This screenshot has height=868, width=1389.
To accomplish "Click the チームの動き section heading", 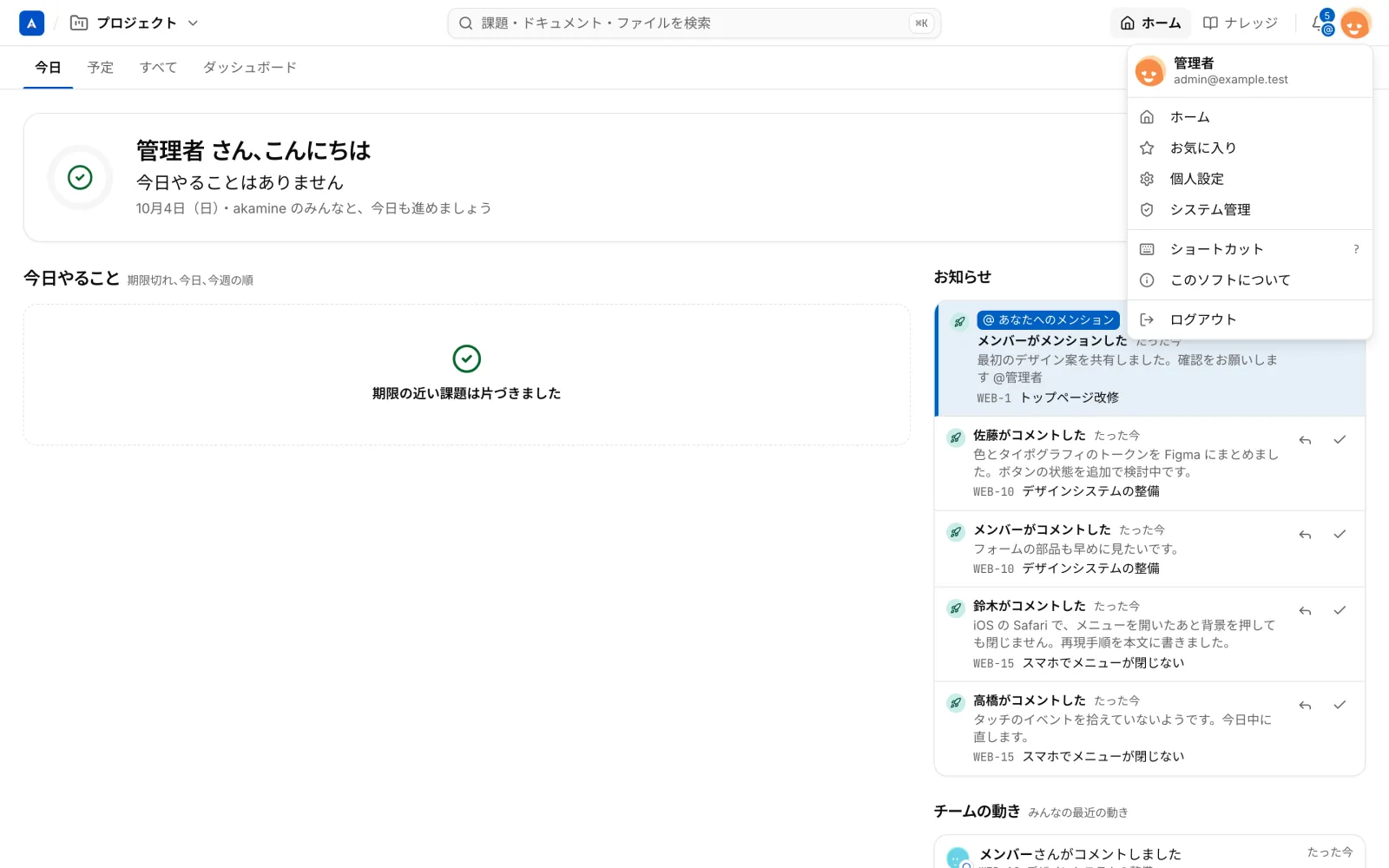I will 977,812.
